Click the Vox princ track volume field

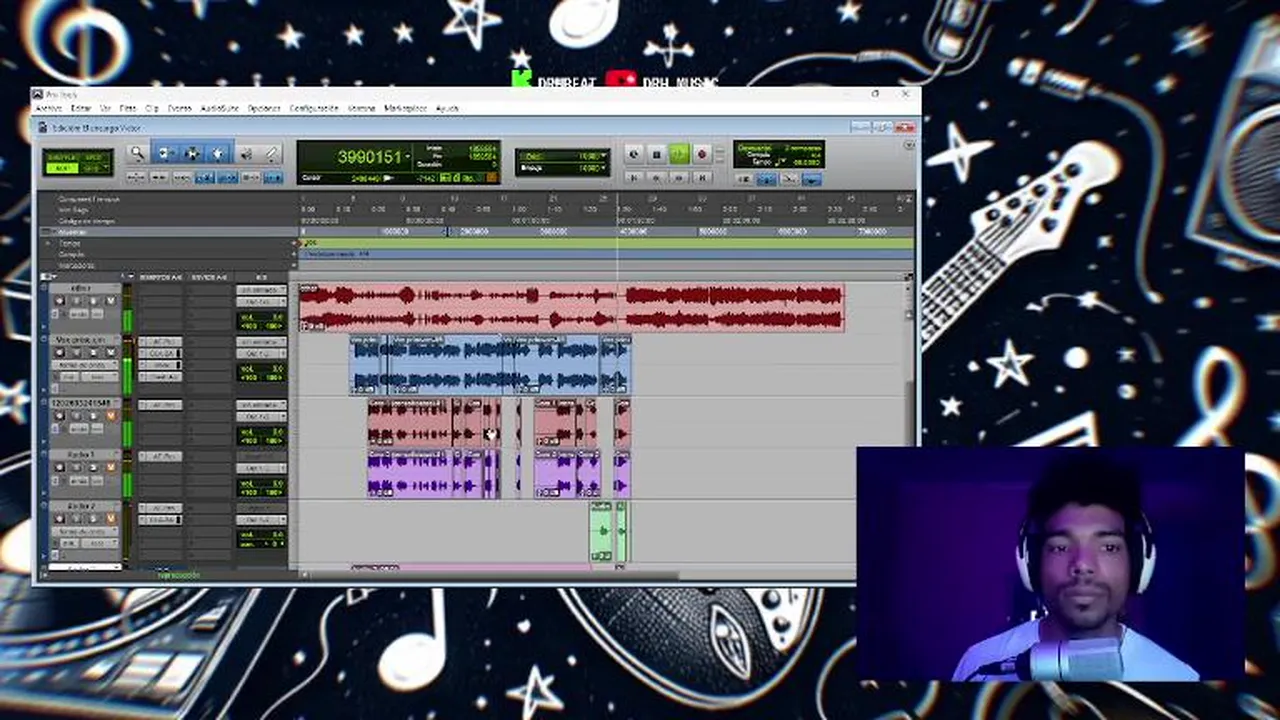coord(261,369)
